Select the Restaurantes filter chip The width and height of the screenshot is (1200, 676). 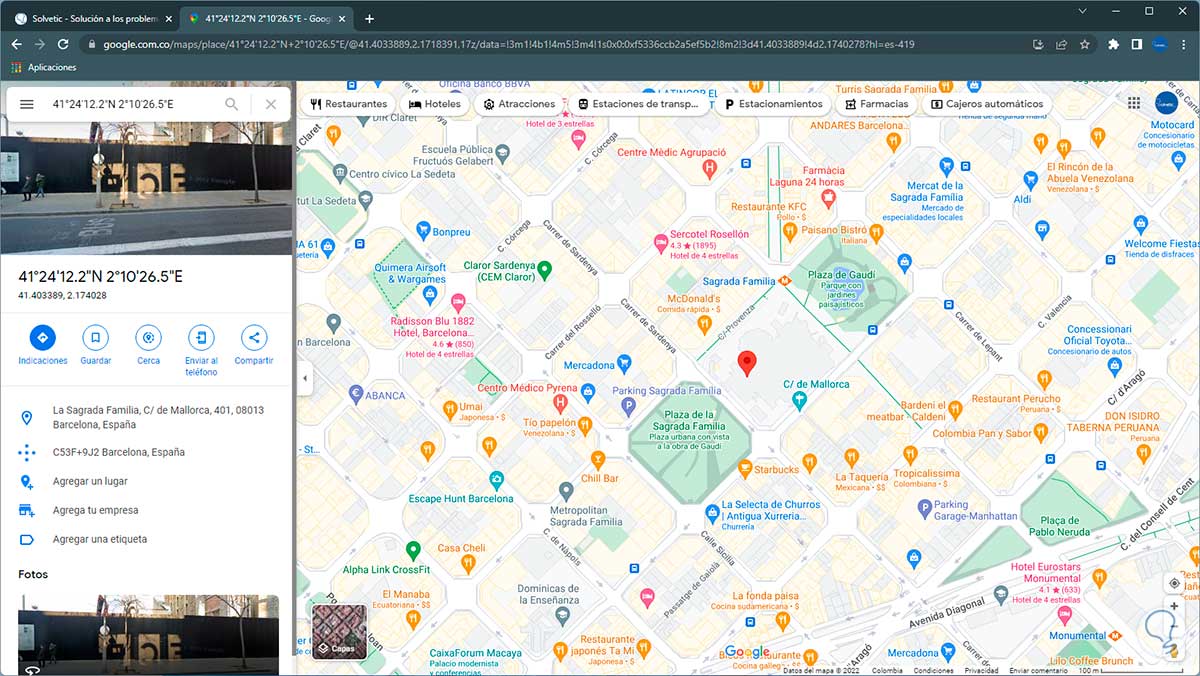[349, 104]
